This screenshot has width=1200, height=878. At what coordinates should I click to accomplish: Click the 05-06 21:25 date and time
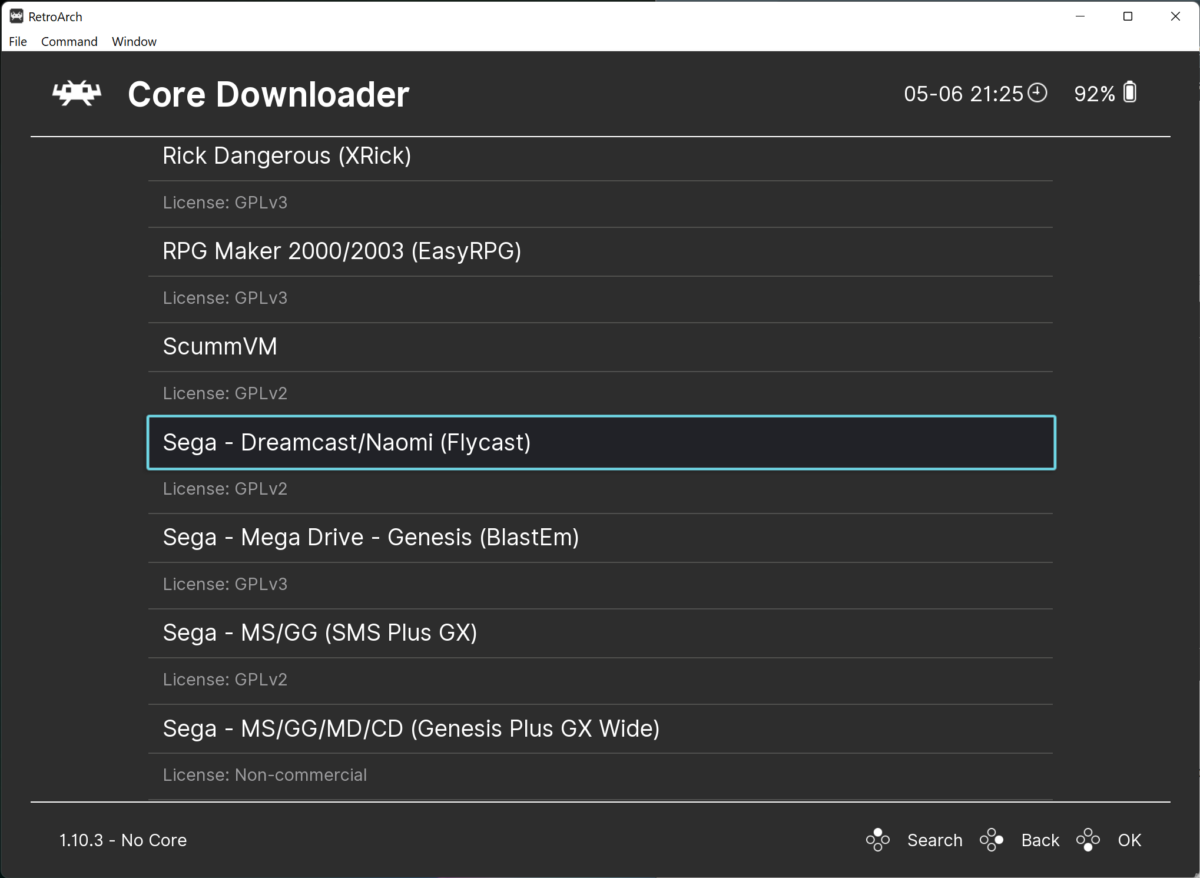pos(963,94)
